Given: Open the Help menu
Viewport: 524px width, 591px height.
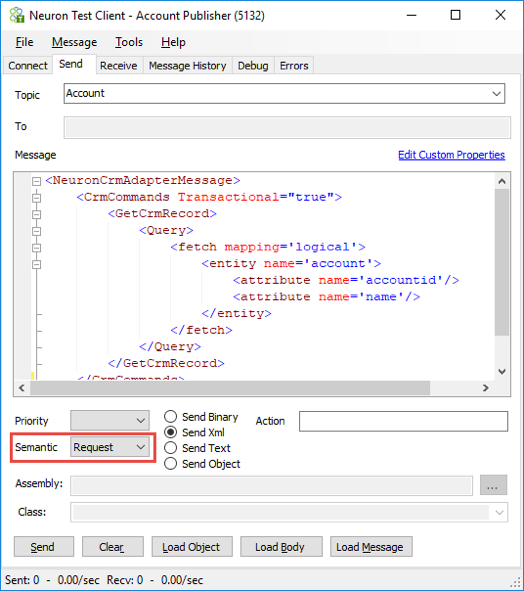Looking at the screenshot, I should coord(173,42).
